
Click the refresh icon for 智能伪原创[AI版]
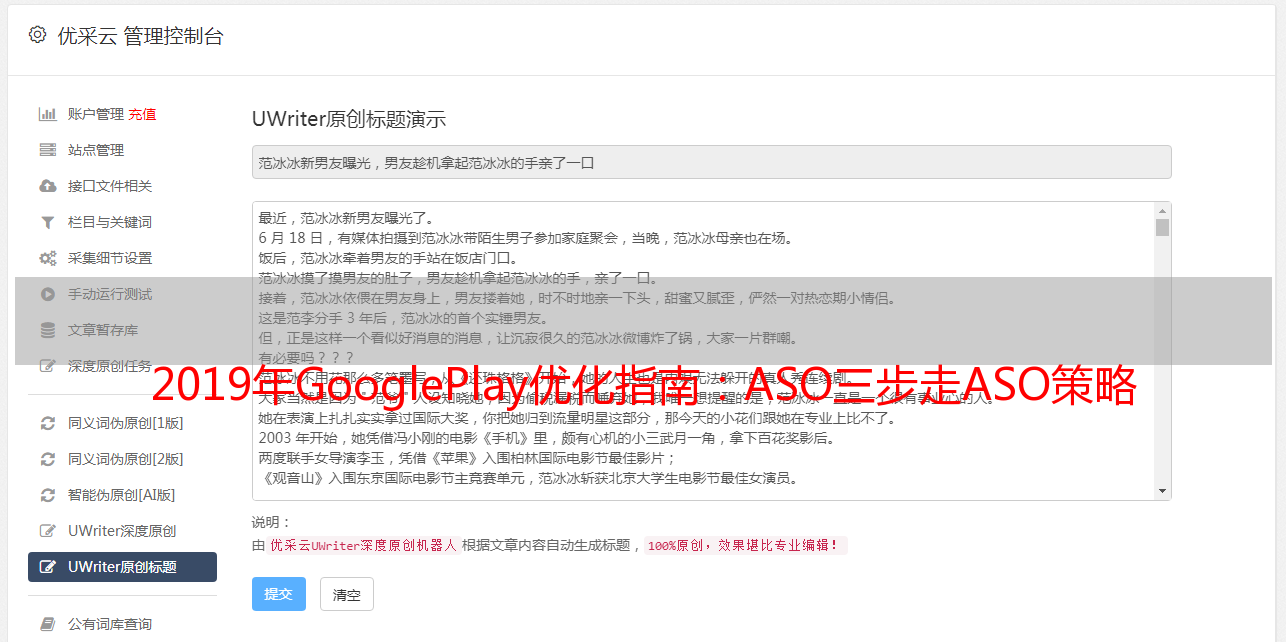click(x=47, y=495)
